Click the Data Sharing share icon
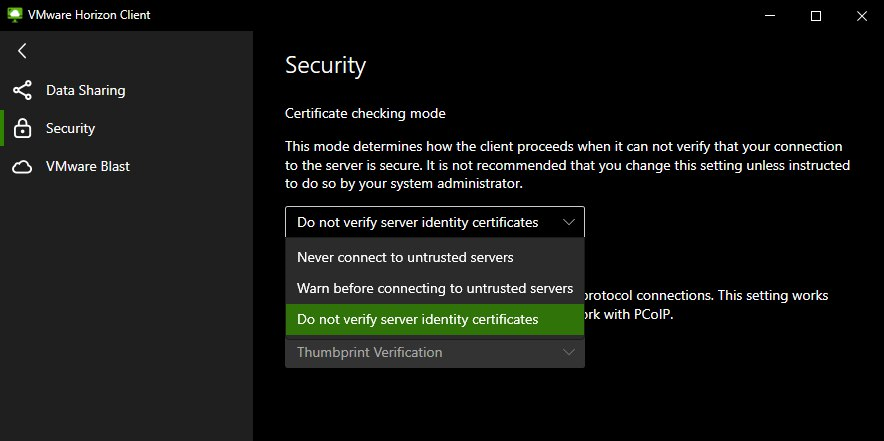 22,90
